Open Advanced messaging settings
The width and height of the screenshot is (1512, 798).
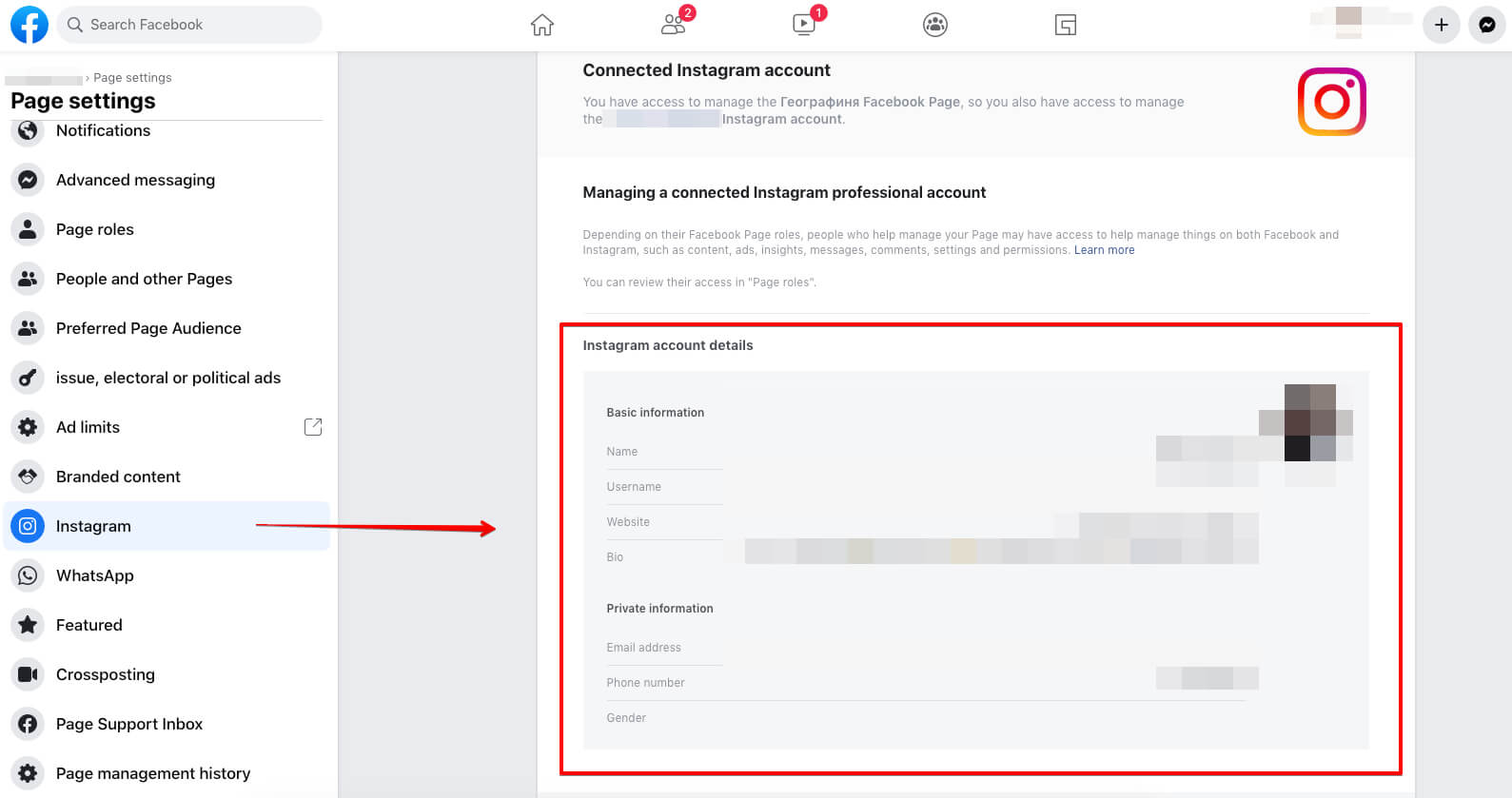click(135, 180)
